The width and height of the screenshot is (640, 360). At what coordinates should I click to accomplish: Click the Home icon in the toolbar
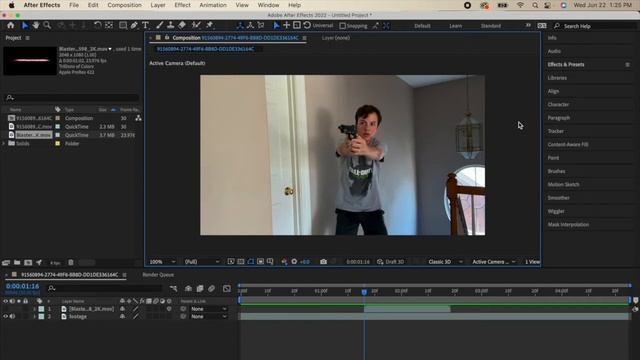coord(11,25)
